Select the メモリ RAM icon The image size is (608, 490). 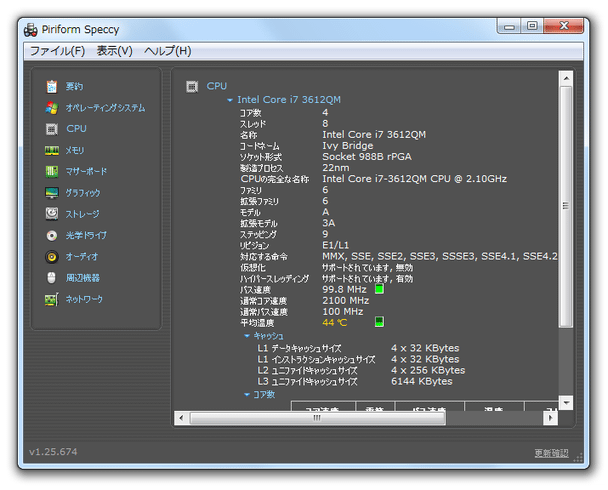(52, 150)
